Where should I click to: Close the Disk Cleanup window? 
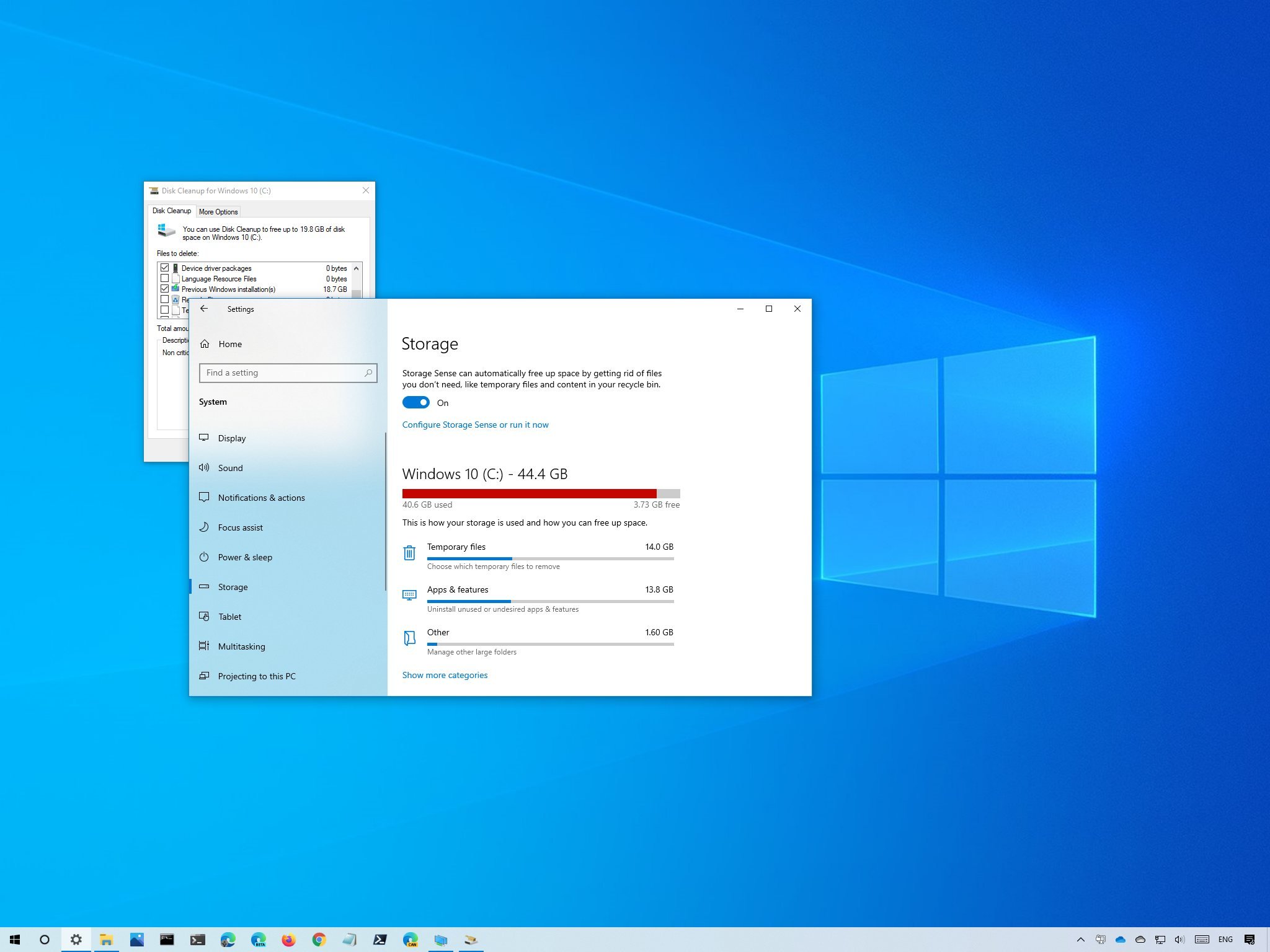(366, 190)
